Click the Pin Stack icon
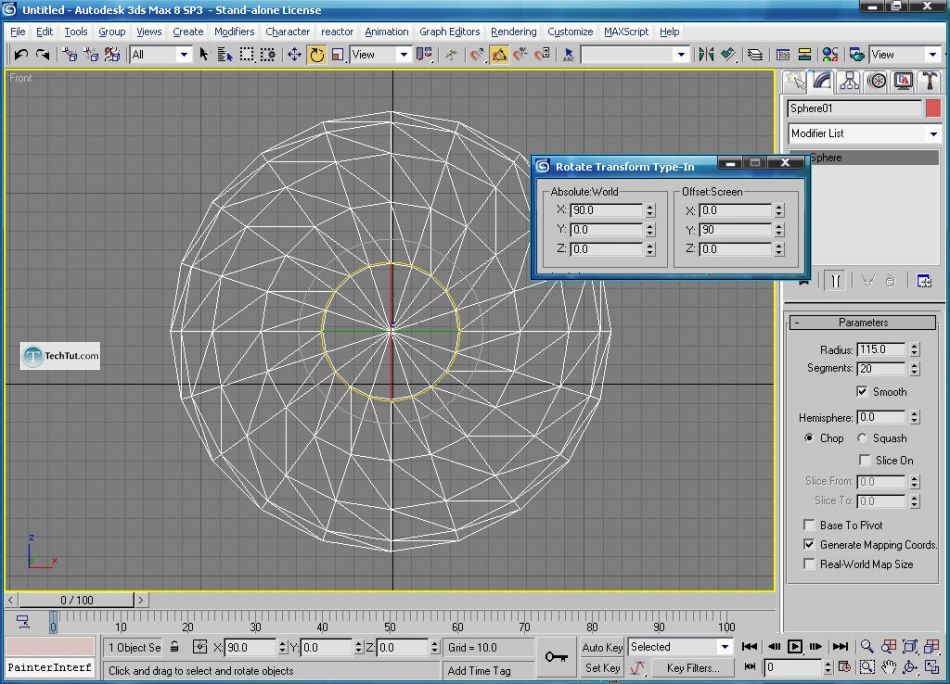The width and height of the screenshot is (950, 684). click(803, 281)
